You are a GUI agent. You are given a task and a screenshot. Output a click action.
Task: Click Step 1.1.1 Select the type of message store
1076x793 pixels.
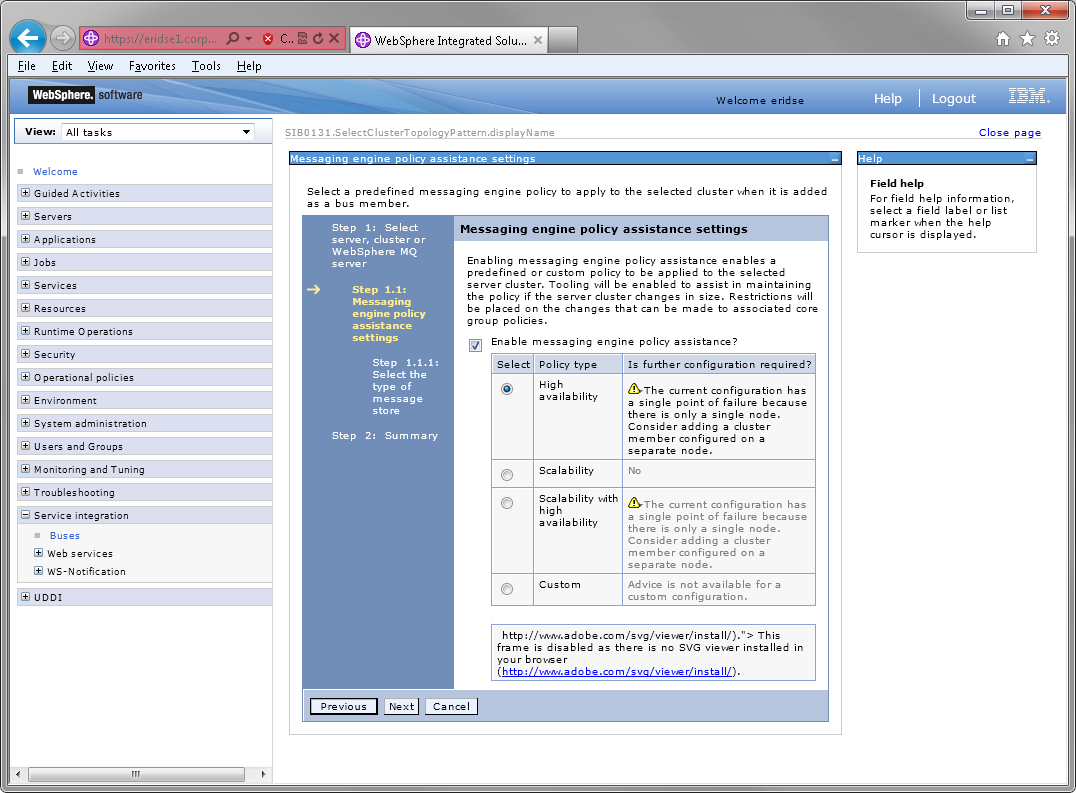point(405,386)
